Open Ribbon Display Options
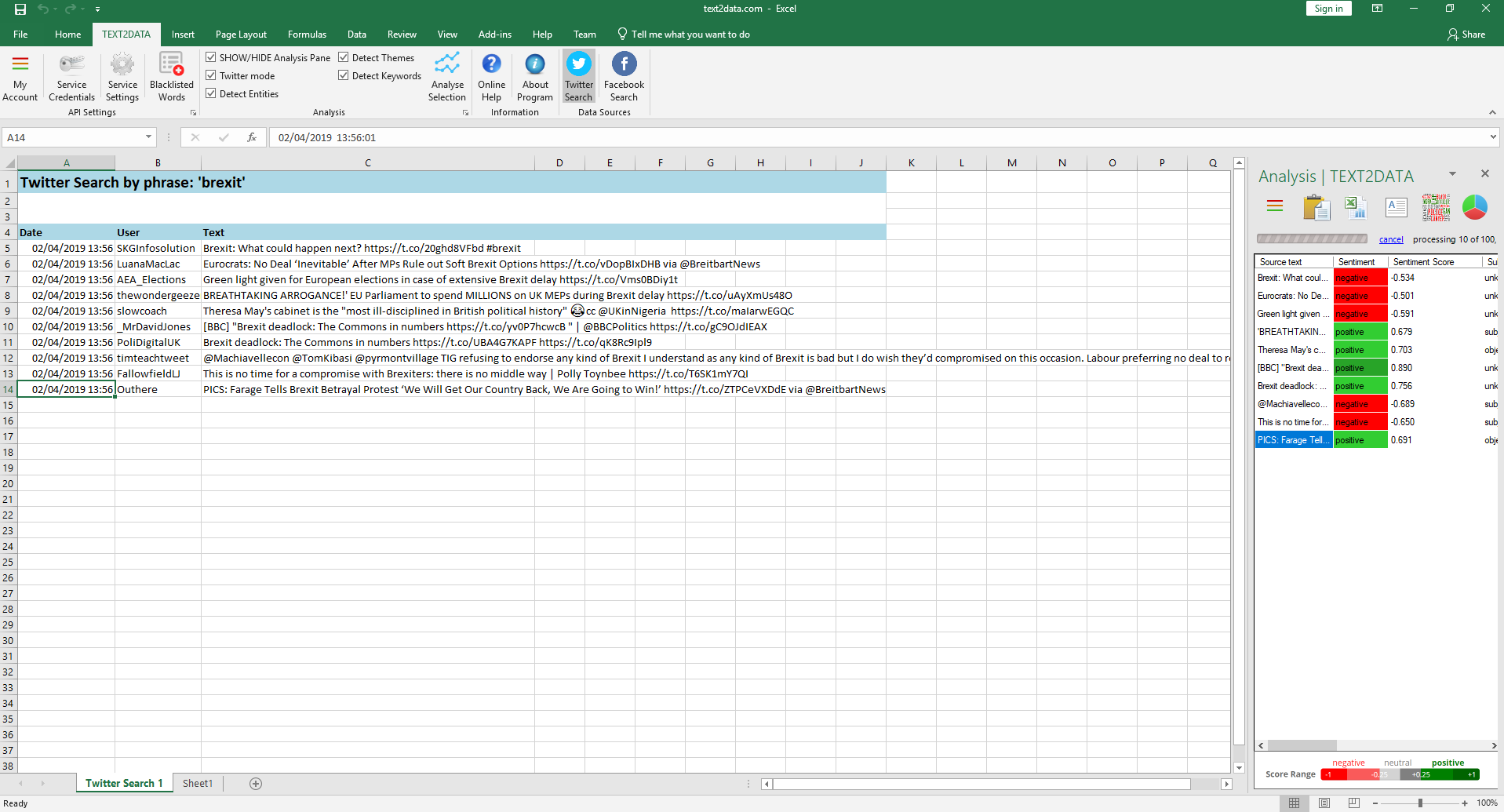 tap(1377, 9)
